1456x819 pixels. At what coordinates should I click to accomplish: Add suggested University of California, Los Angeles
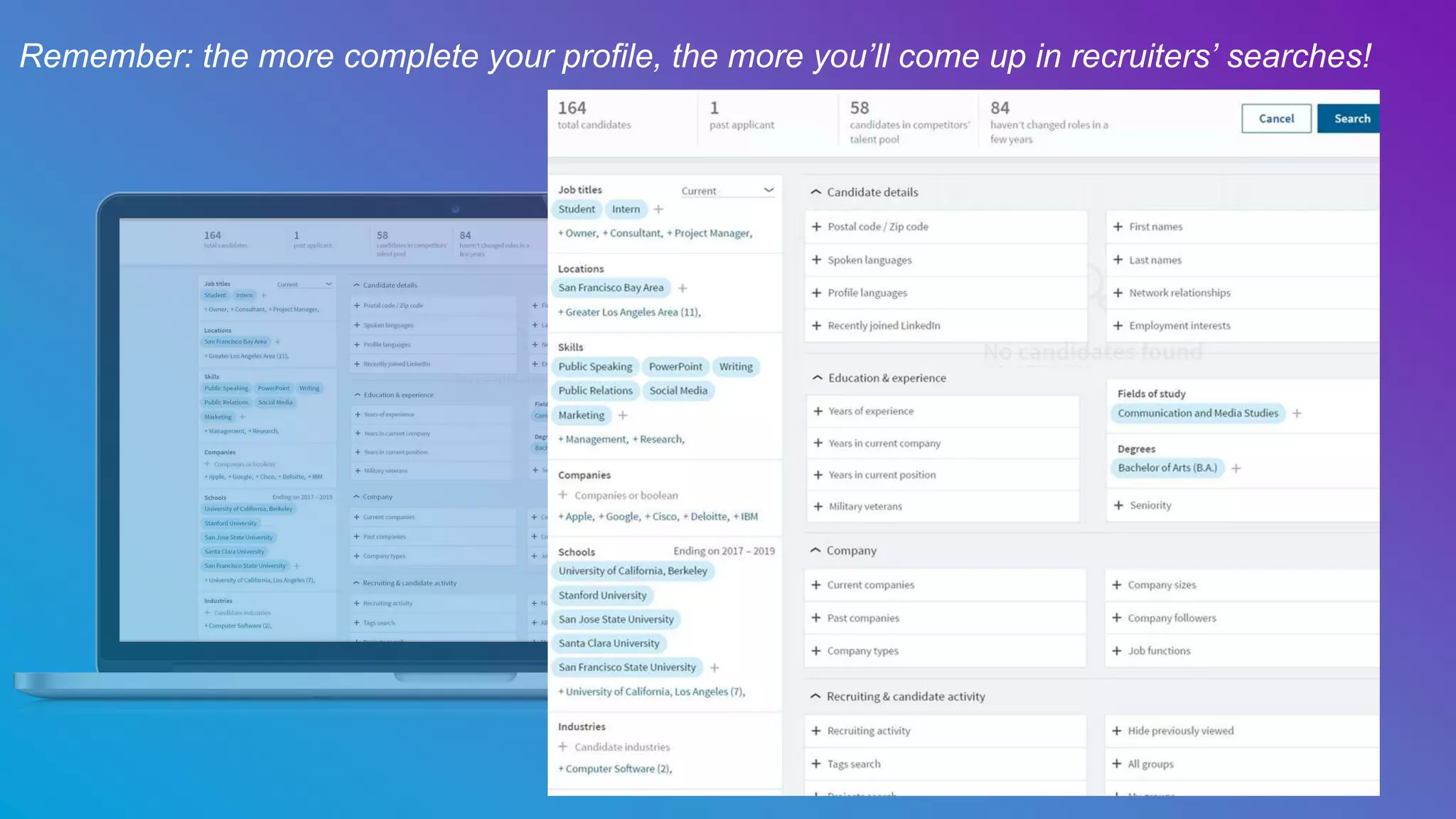pos(651,692)
